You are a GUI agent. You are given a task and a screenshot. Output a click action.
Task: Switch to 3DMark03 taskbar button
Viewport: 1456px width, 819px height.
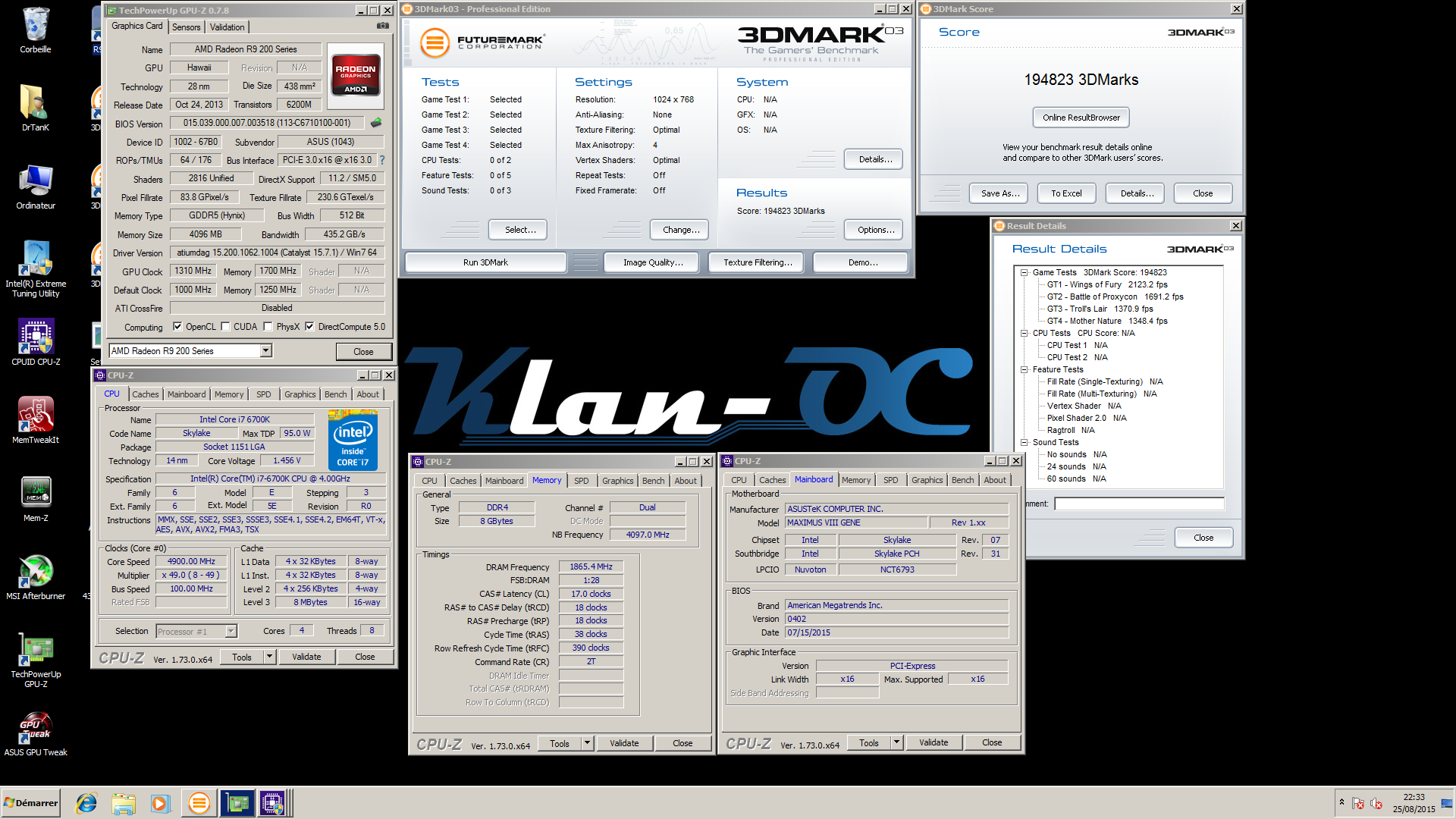pyautogui.click(x=199, y=803)
